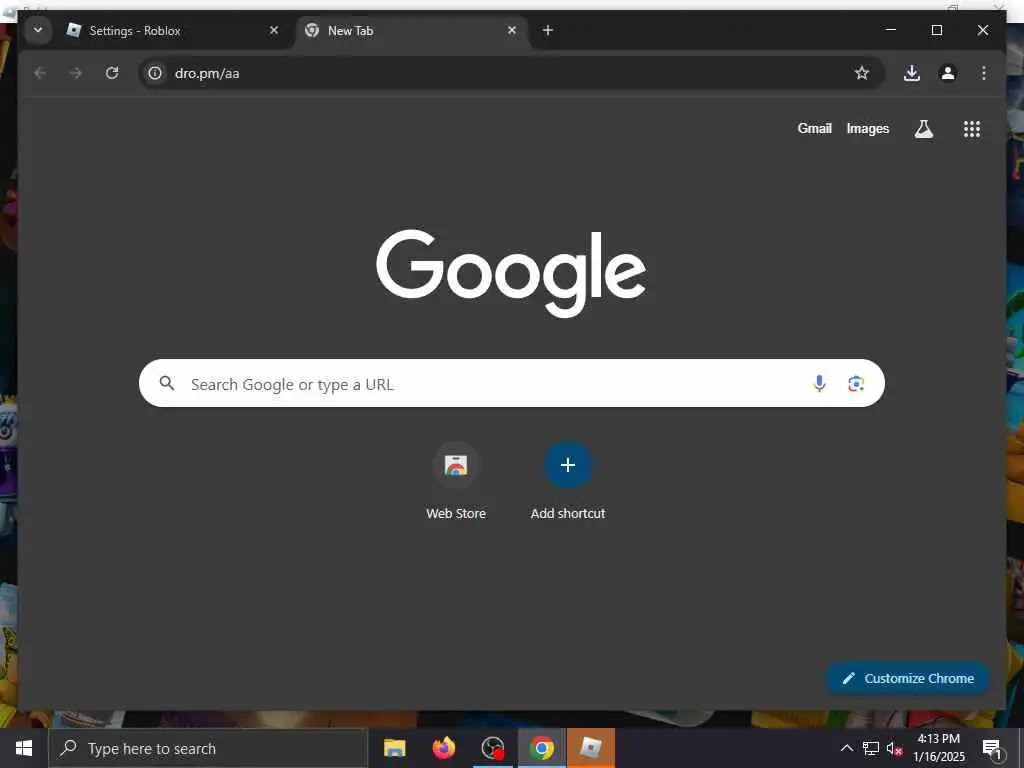Click the taskbar search box
This screenshot has width=1024, height=768.
pos(208,748)
